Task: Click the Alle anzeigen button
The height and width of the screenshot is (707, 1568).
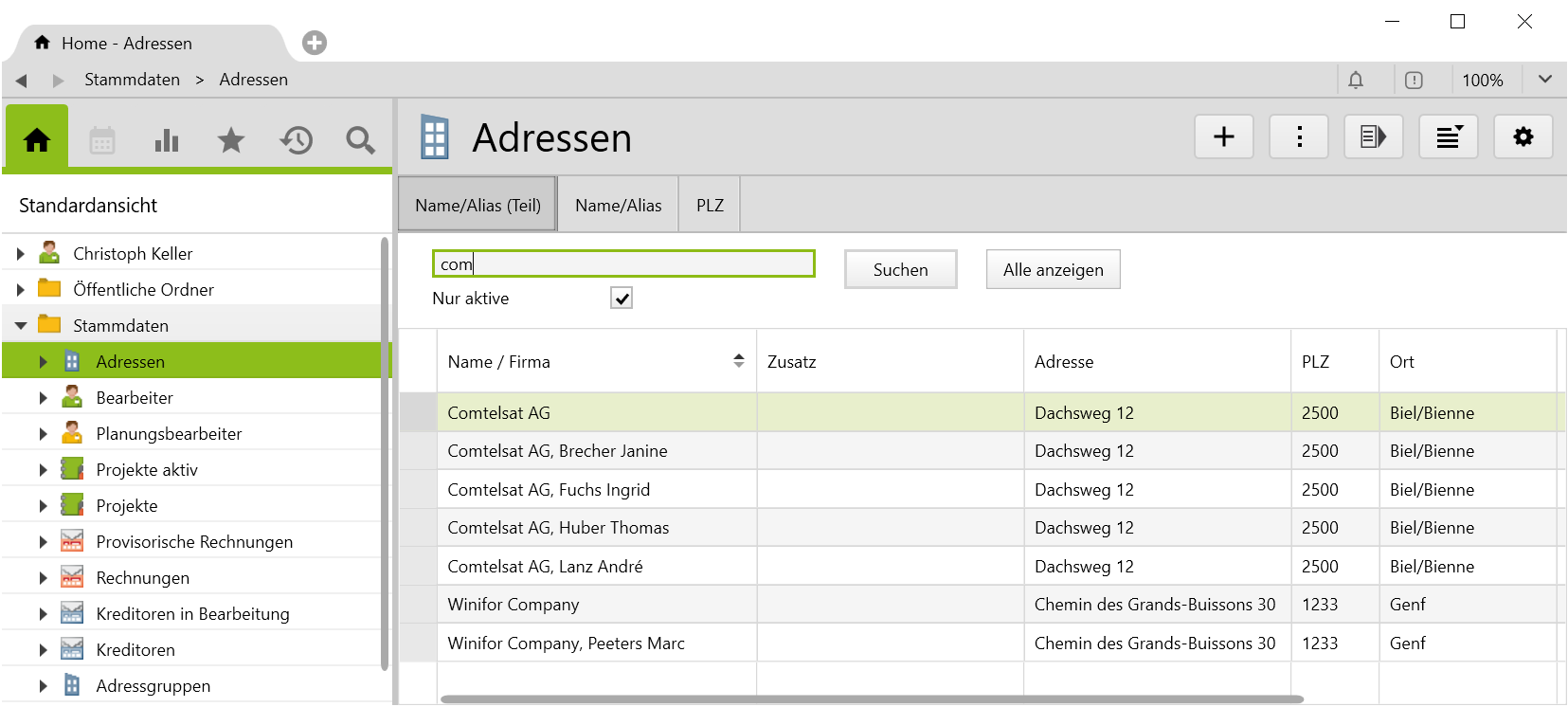Action: coord(1053,270)
